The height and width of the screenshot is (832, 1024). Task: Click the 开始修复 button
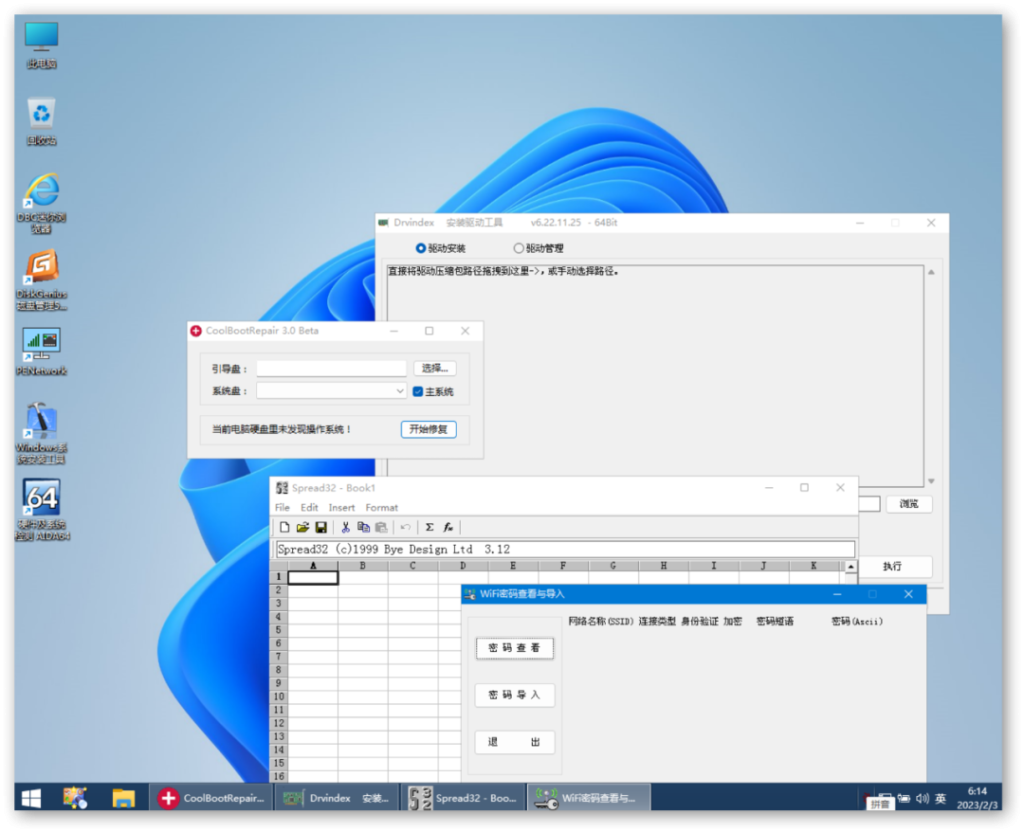(x=428, y=429)
